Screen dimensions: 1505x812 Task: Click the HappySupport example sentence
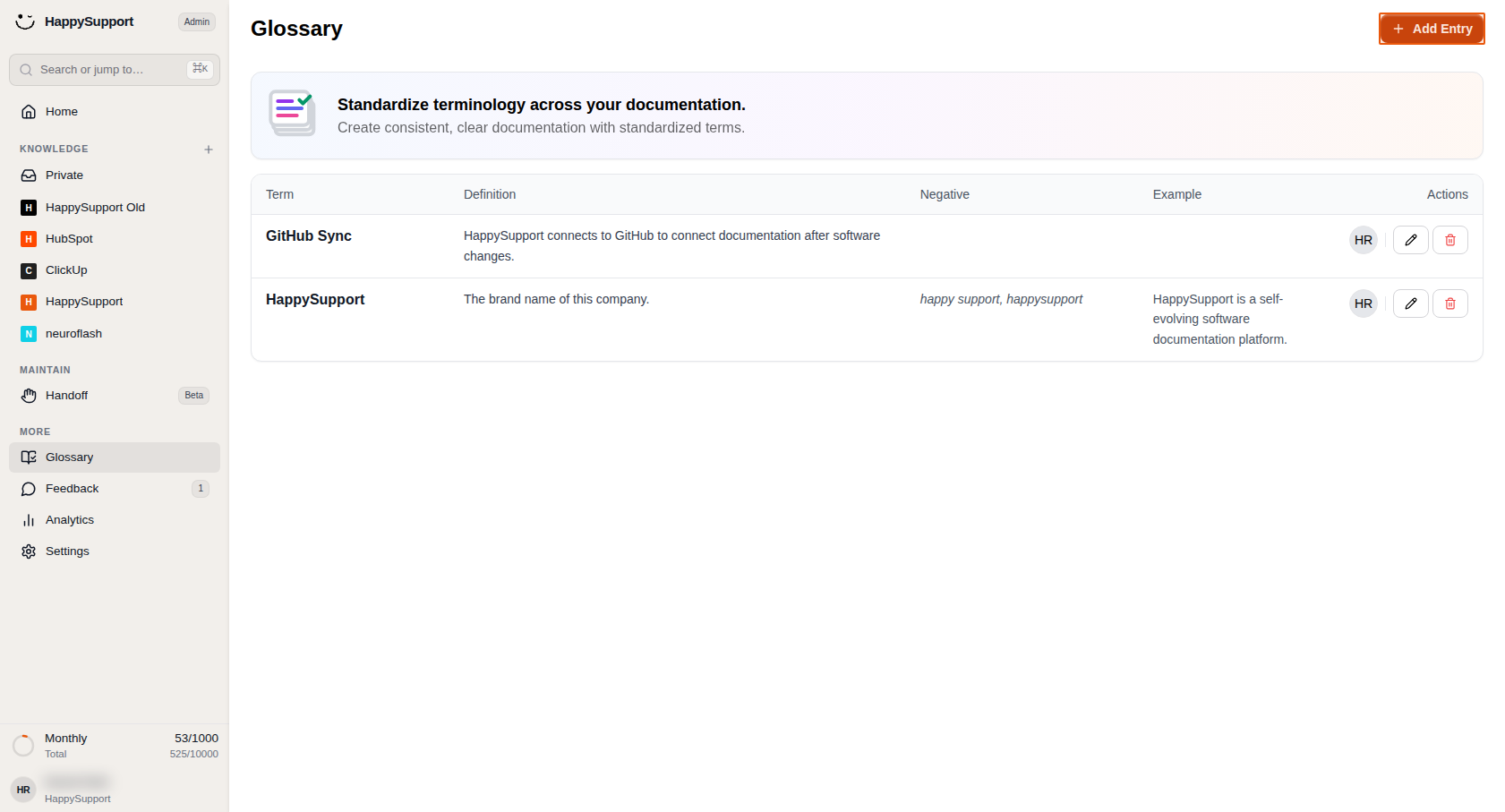click(1219, 320)
